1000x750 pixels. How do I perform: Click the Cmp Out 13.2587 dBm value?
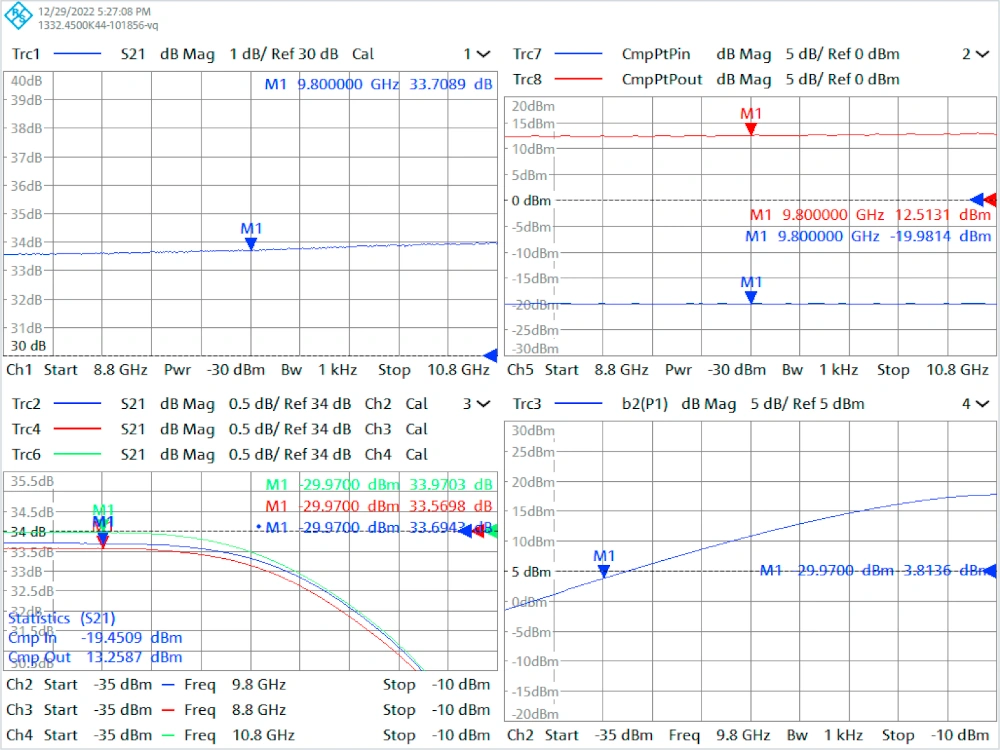[134, 657]
